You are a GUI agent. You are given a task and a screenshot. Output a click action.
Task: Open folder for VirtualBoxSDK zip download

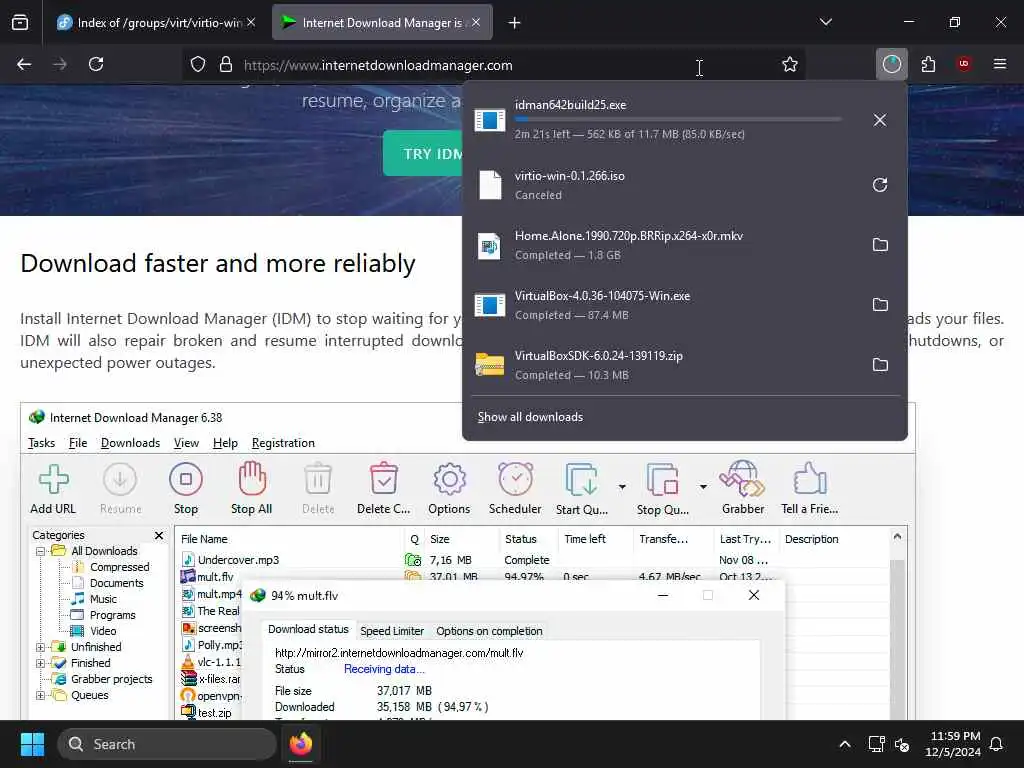click(880, 364)
